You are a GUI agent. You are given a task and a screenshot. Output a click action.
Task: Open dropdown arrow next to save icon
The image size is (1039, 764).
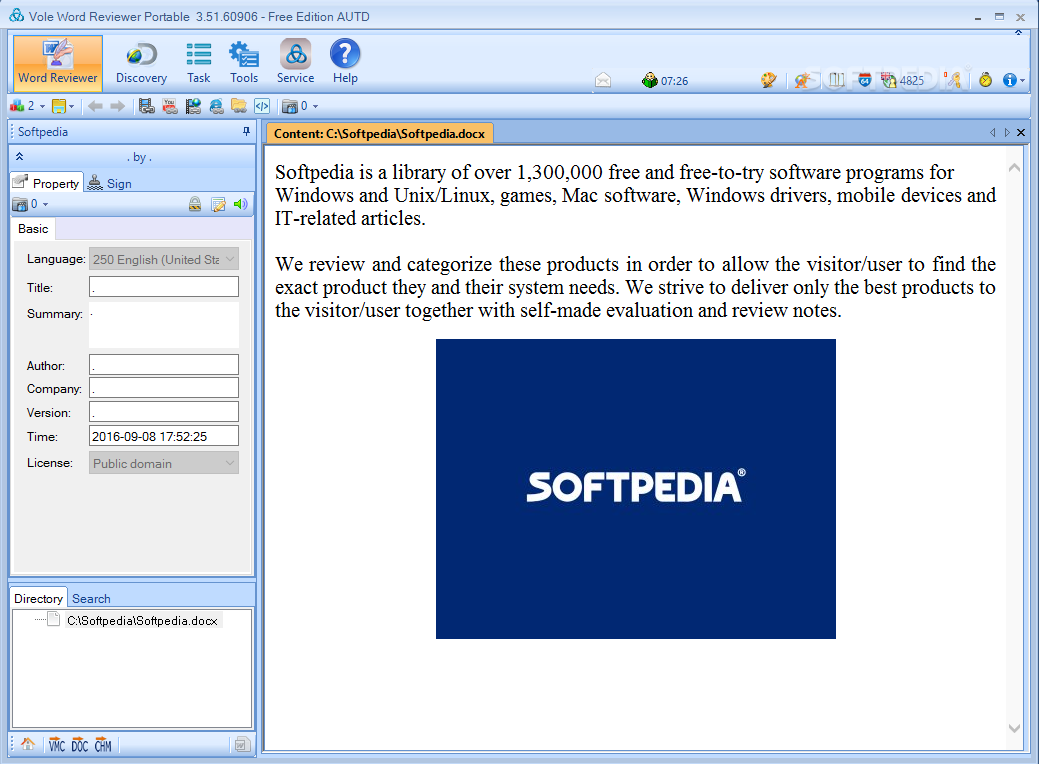[x=72, y=106]
